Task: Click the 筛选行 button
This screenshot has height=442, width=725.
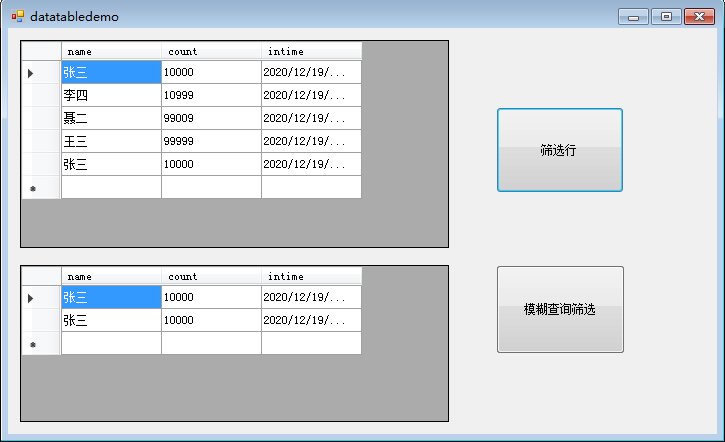Action: (x=559, y=150)
